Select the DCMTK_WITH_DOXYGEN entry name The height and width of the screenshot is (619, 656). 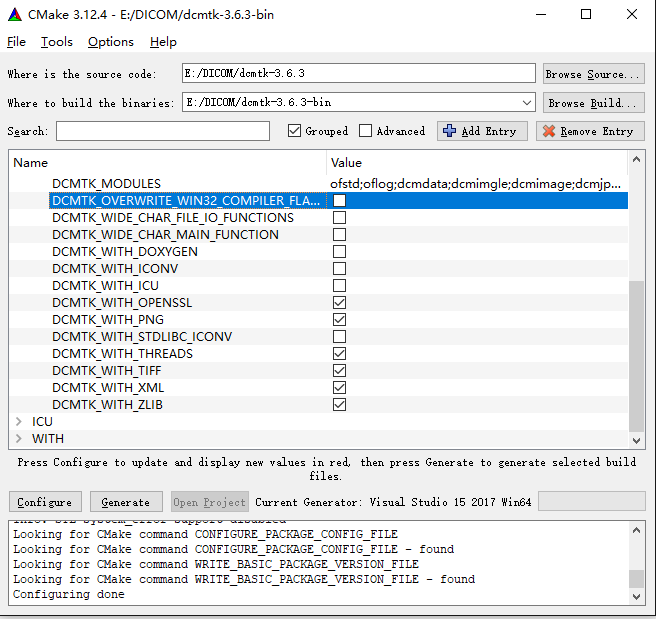point(125,252)
